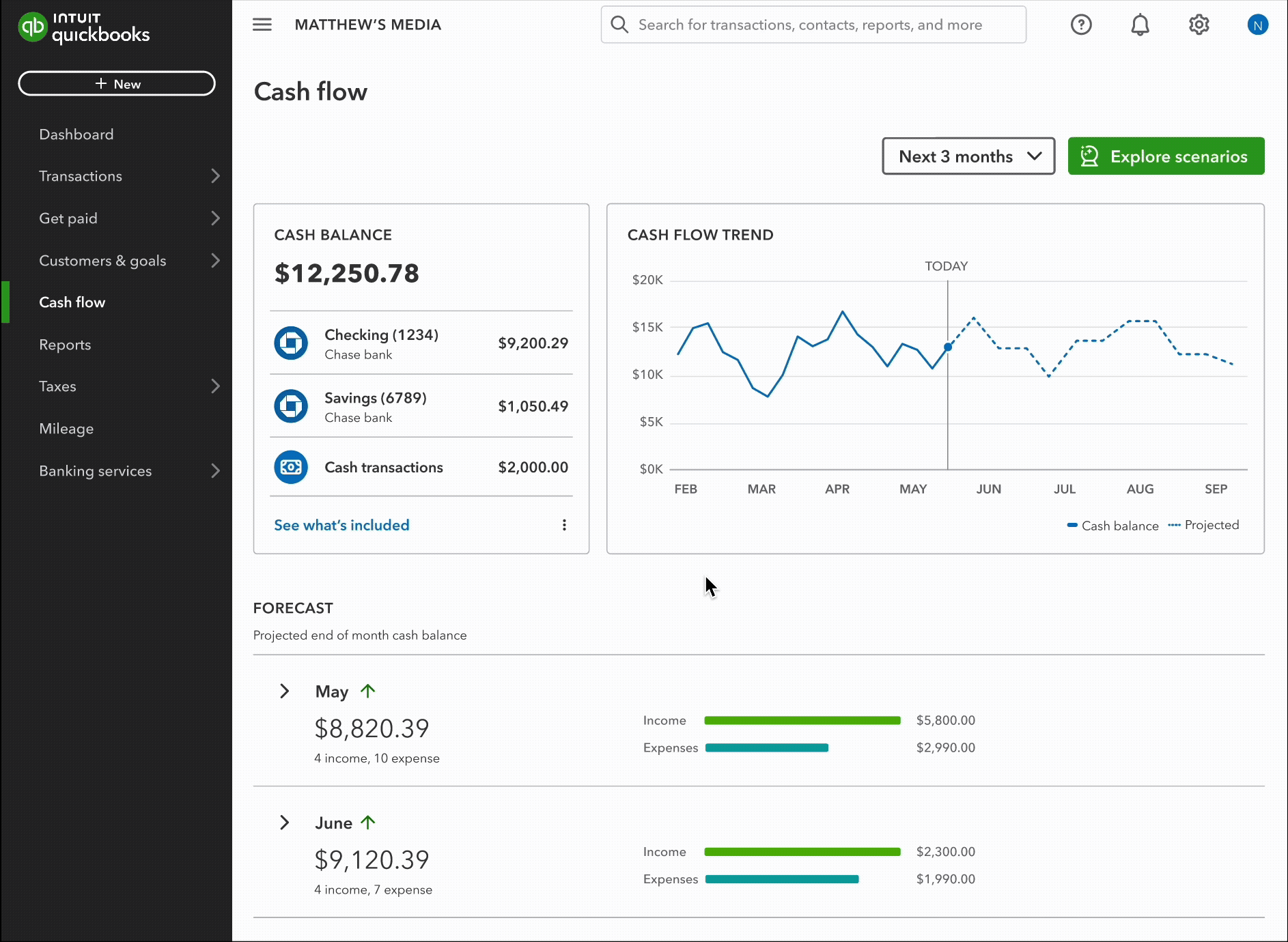Screen dimensions: 1288x942
Task: Open the user profile avatar N
Action: click(1257, 25)
